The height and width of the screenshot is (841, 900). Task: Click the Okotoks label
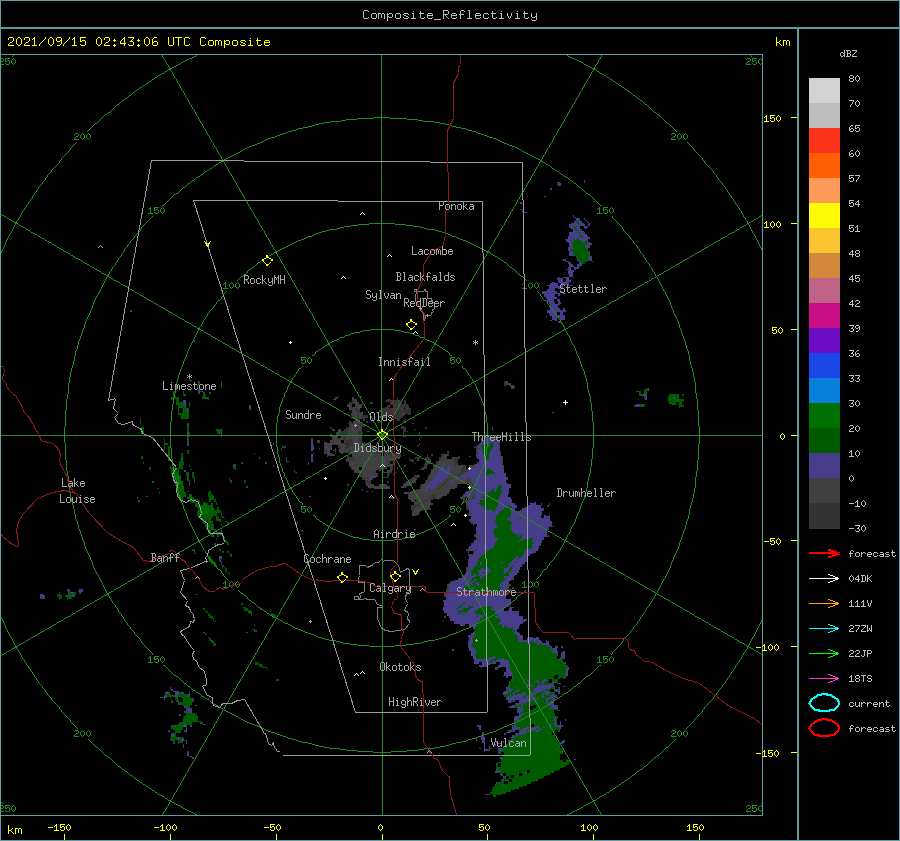pos(400,667)
